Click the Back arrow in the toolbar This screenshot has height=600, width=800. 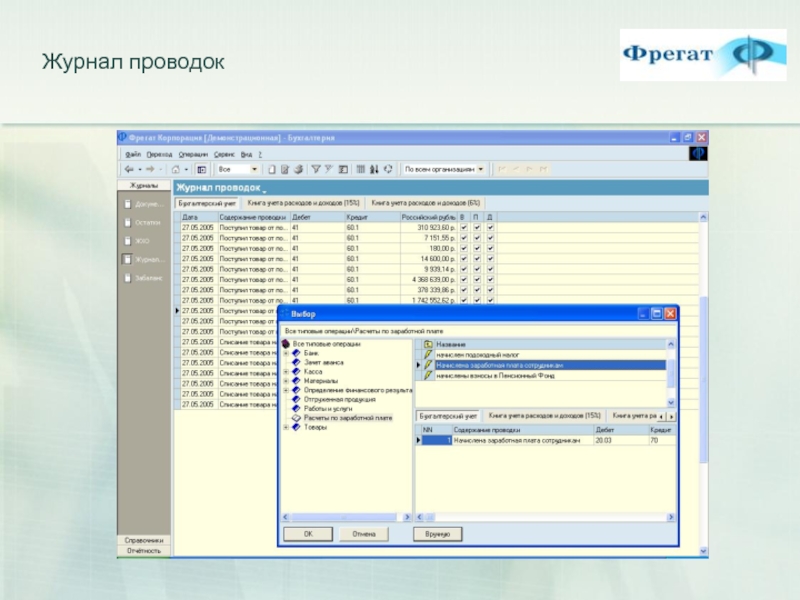pos(129,169)
